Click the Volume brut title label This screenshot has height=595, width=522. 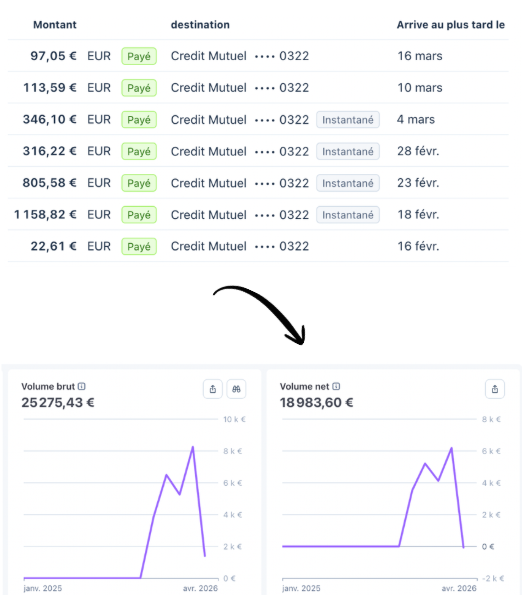click(48, 387)
